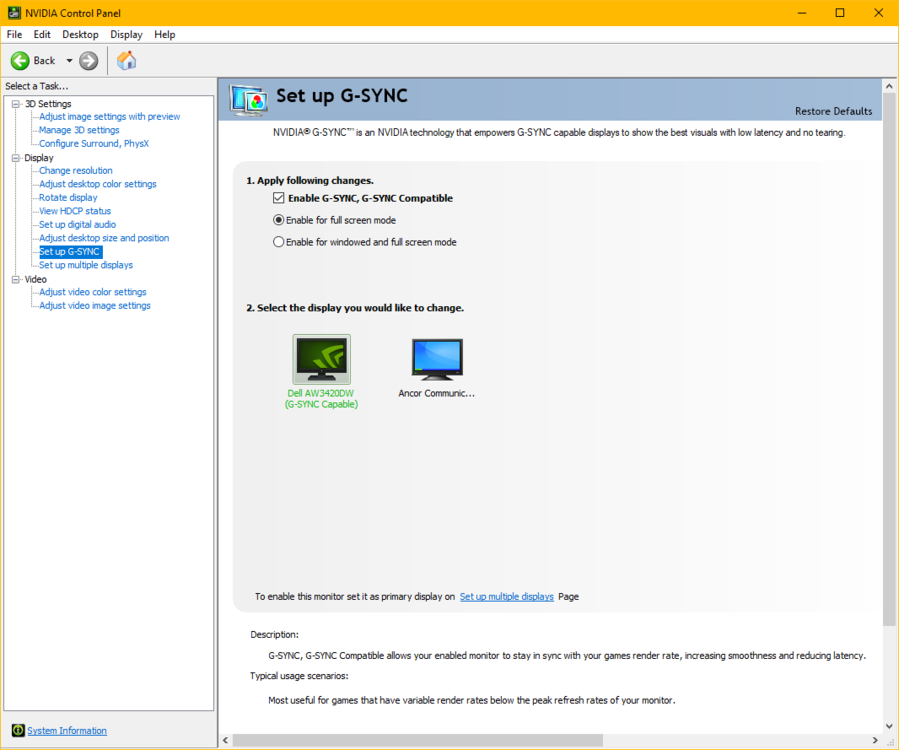Viewport: 899px width, 750px height.
Task: Open View HDCP status task
Action: [x=75, y=211]
